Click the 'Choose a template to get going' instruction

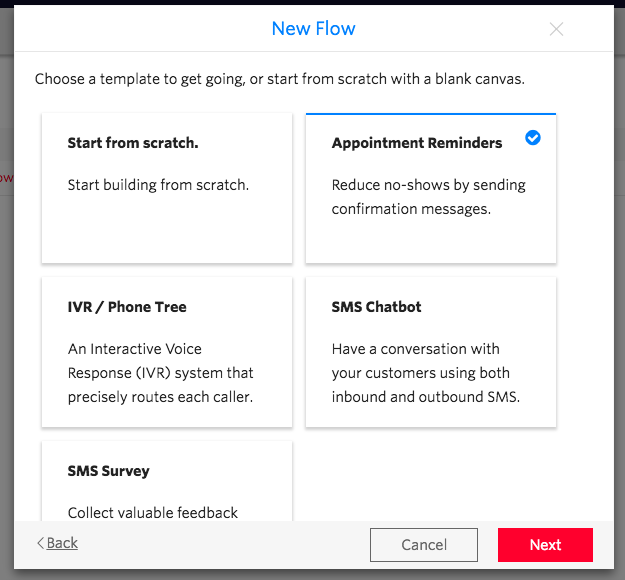pyautogui.click(x=279, y=78)
